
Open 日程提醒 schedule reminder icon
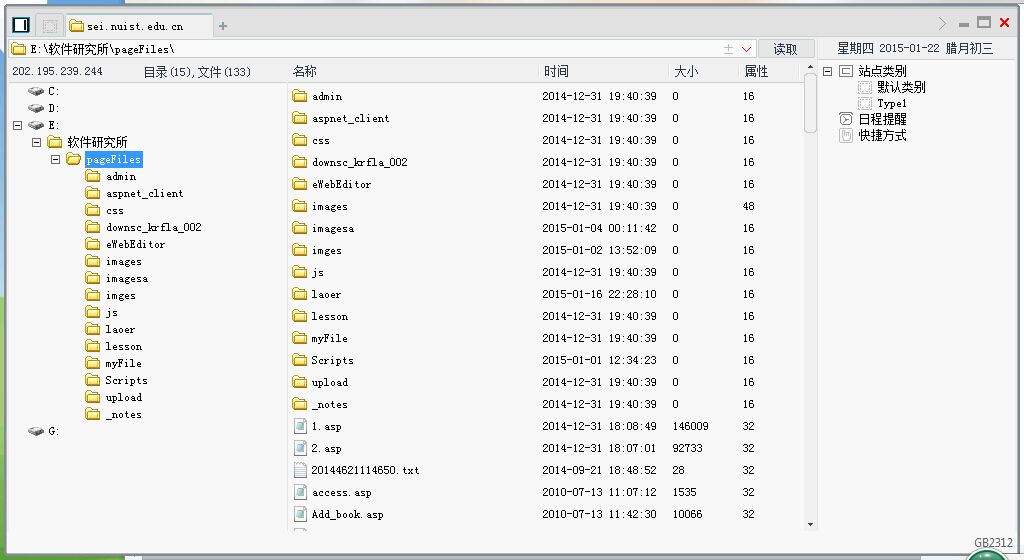pyautogui.click(x=846, y=119)
